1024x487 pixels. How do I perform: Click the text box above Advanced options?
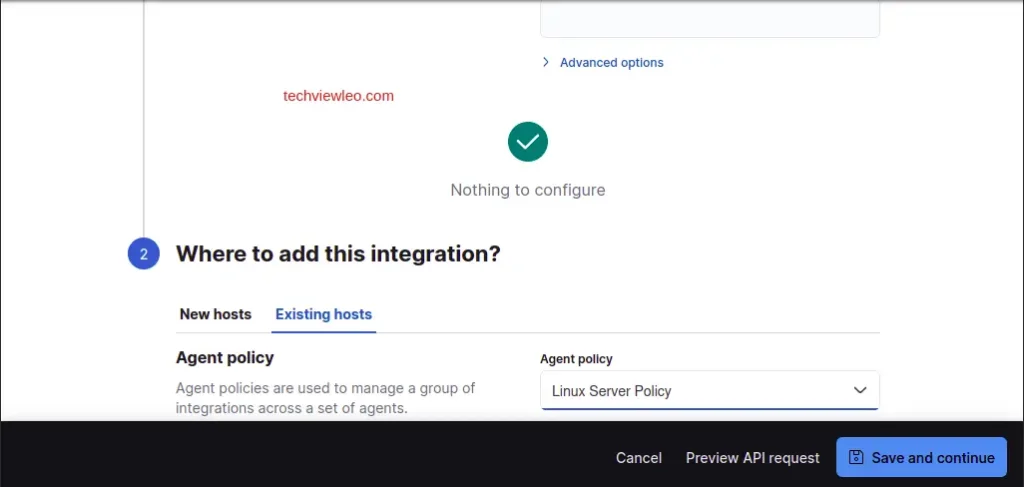[709, 18]
